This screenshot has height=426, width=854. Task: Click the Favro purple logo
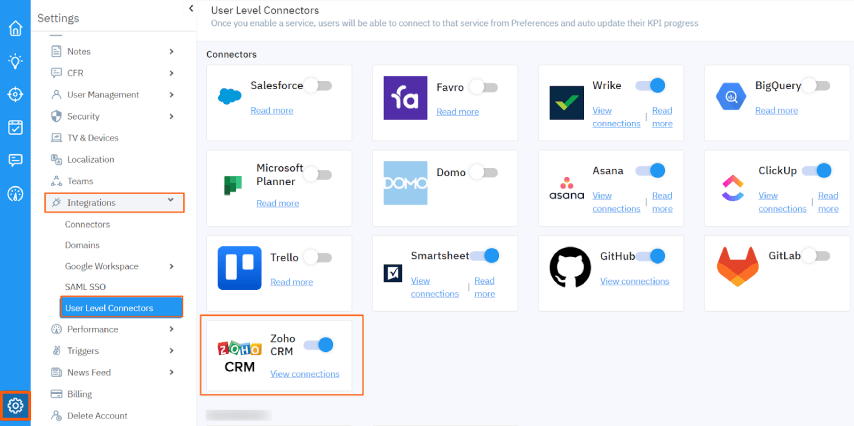point(405,98)
